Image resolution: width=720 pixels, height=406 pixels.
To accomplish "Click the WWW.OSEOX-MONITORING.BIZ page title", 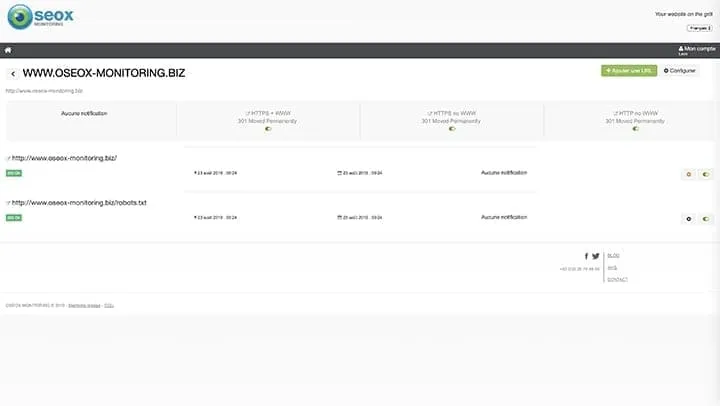I will coord(104,73).
